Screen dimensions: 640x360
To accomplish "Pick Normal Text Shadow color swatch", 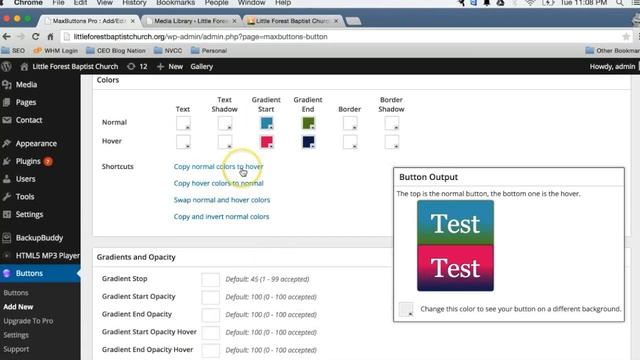I will (x=225, y=123).
